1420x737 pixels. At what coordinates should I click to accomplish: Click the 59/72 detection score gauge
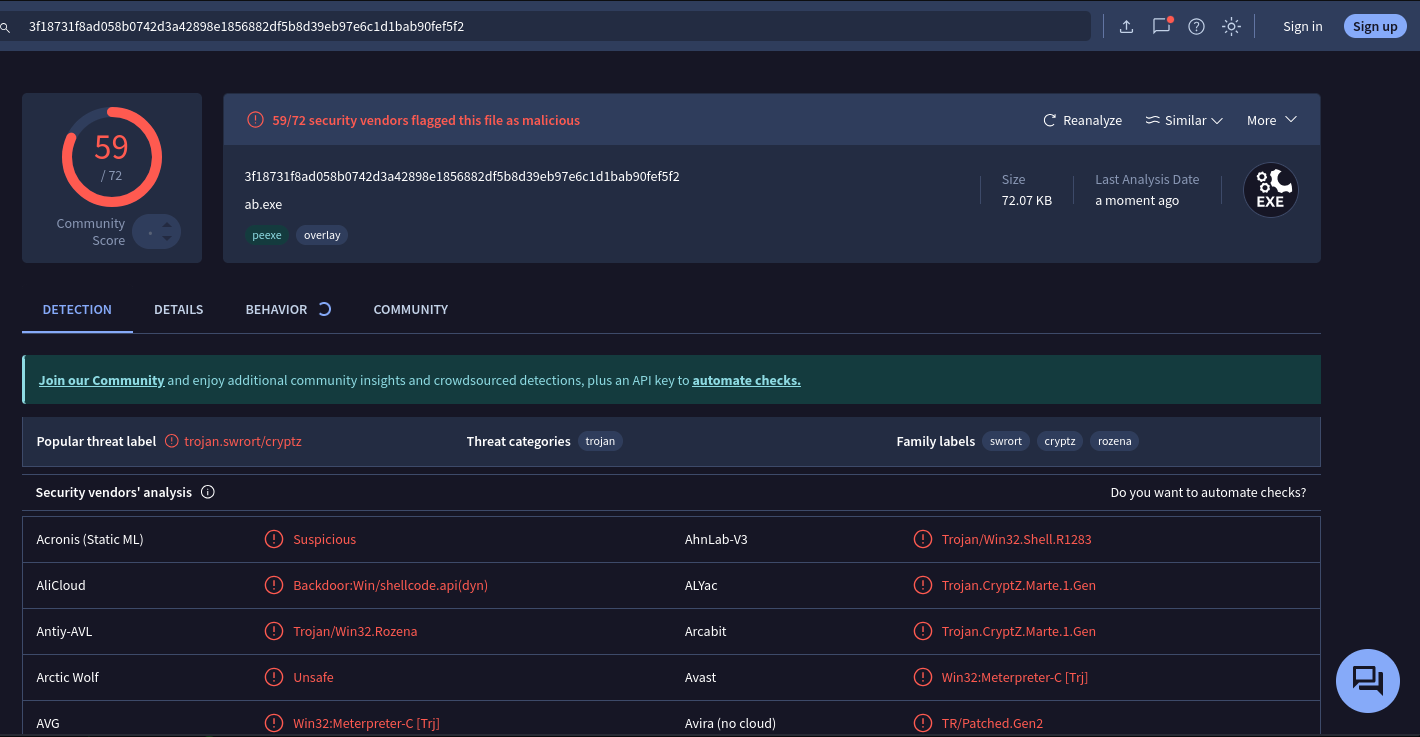tap(112, 157)
